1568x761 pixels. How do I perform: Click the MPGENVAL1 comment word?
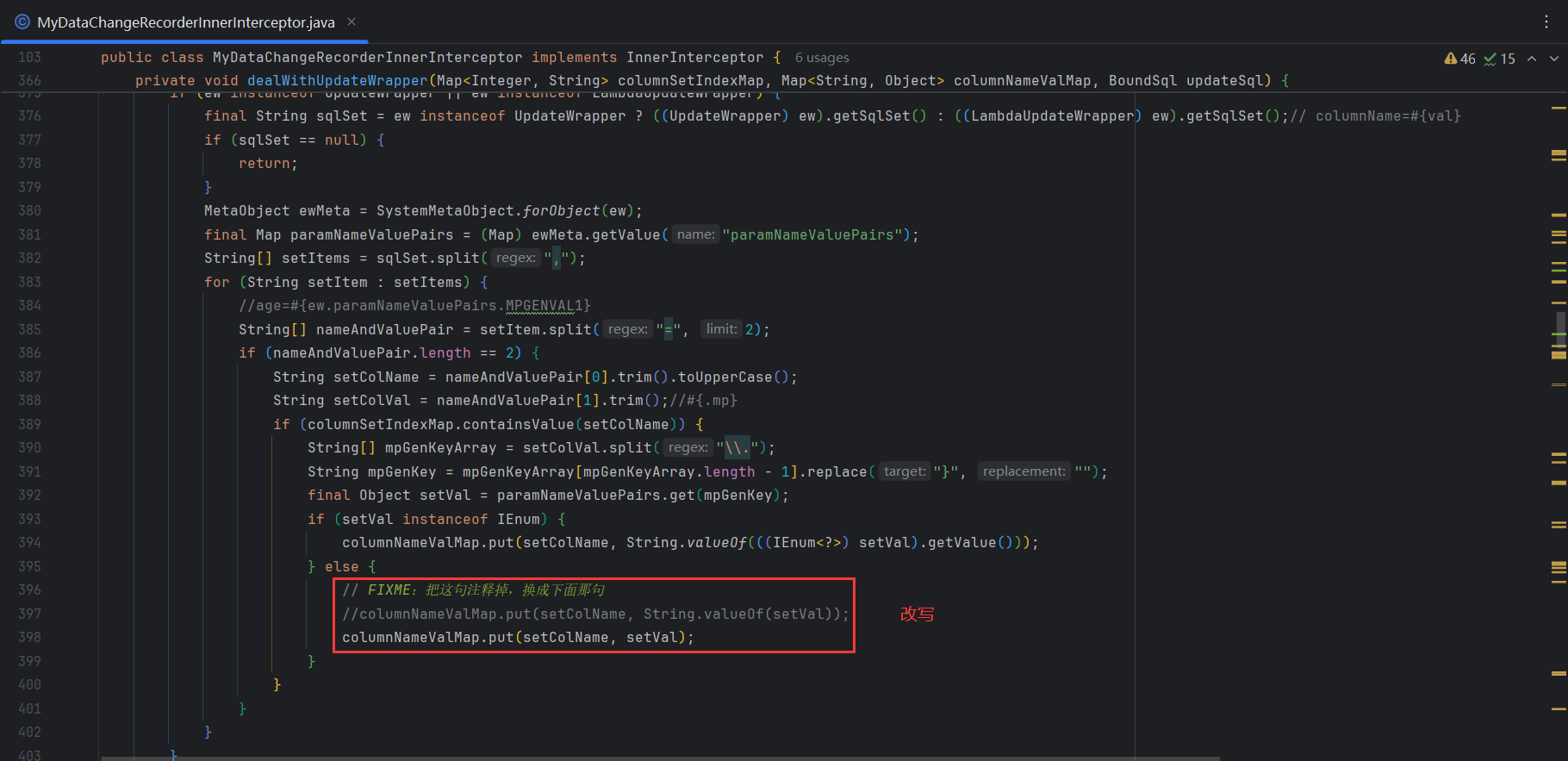pos(544,305)
